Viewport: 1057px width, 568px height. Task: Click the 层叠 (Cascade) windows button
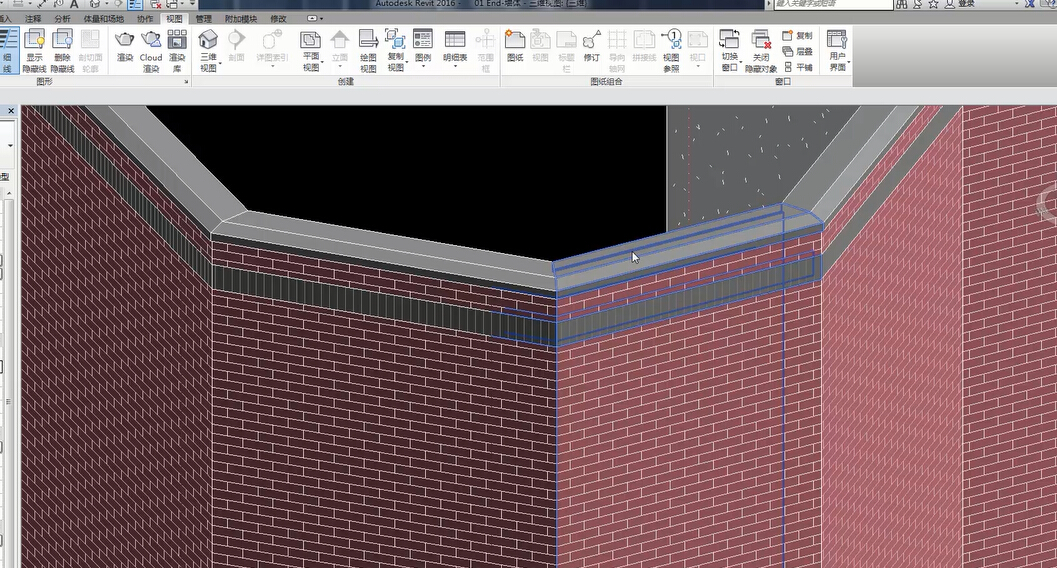[798, 51]
